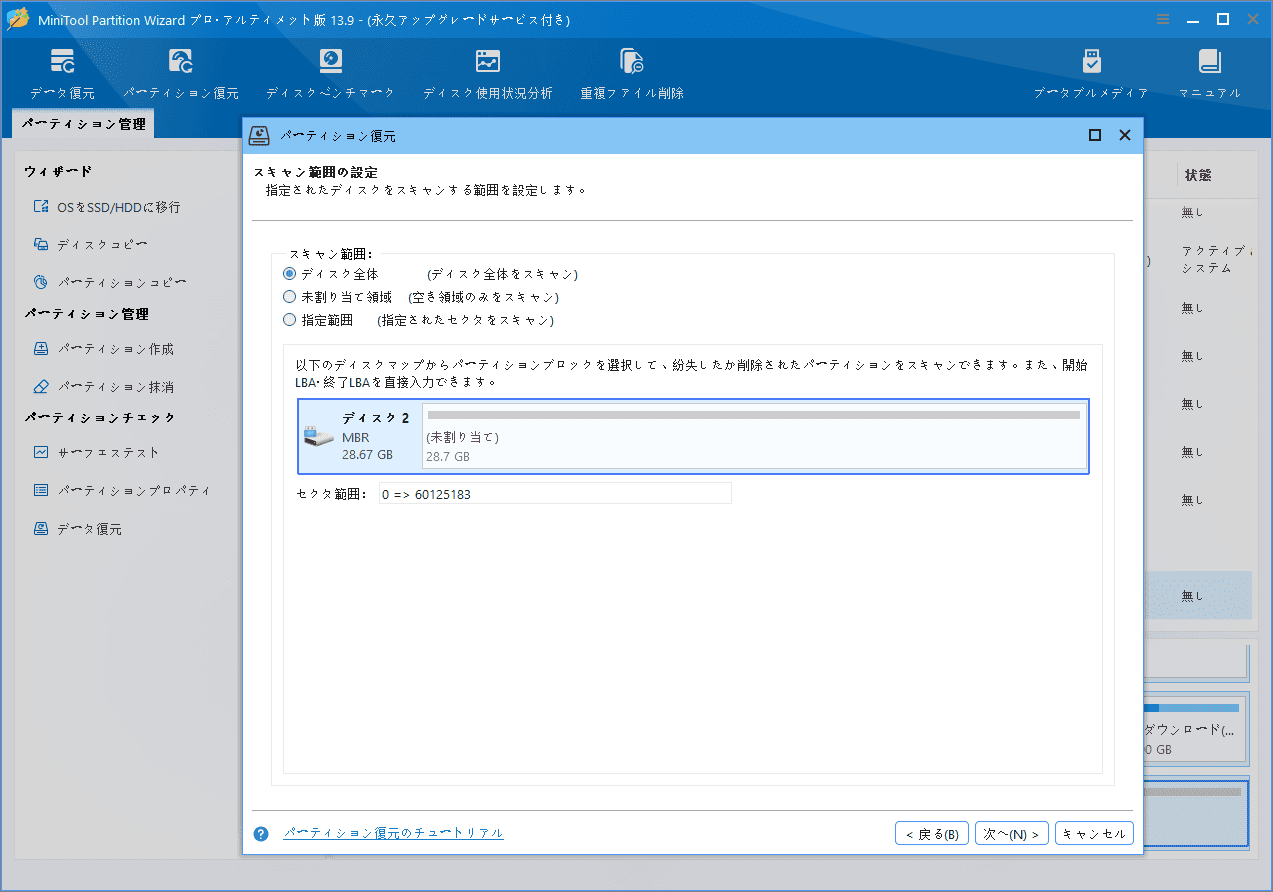Open 重複ファイル削除 tool
Screen dimensions: 1273x892
632,74
